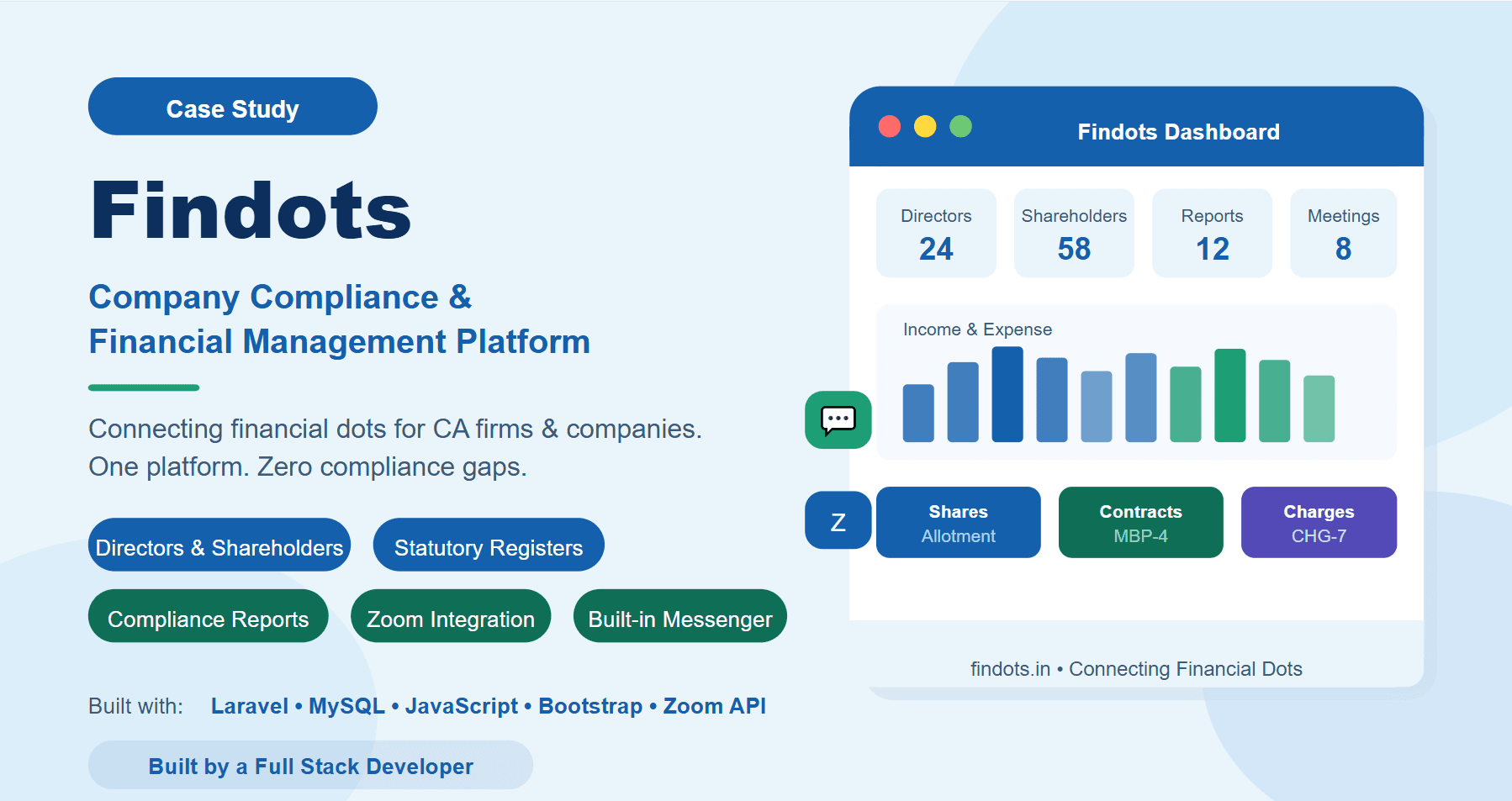
Task: Click the tallest dark blue chart bar
Action: click(x=1007, y=394)
